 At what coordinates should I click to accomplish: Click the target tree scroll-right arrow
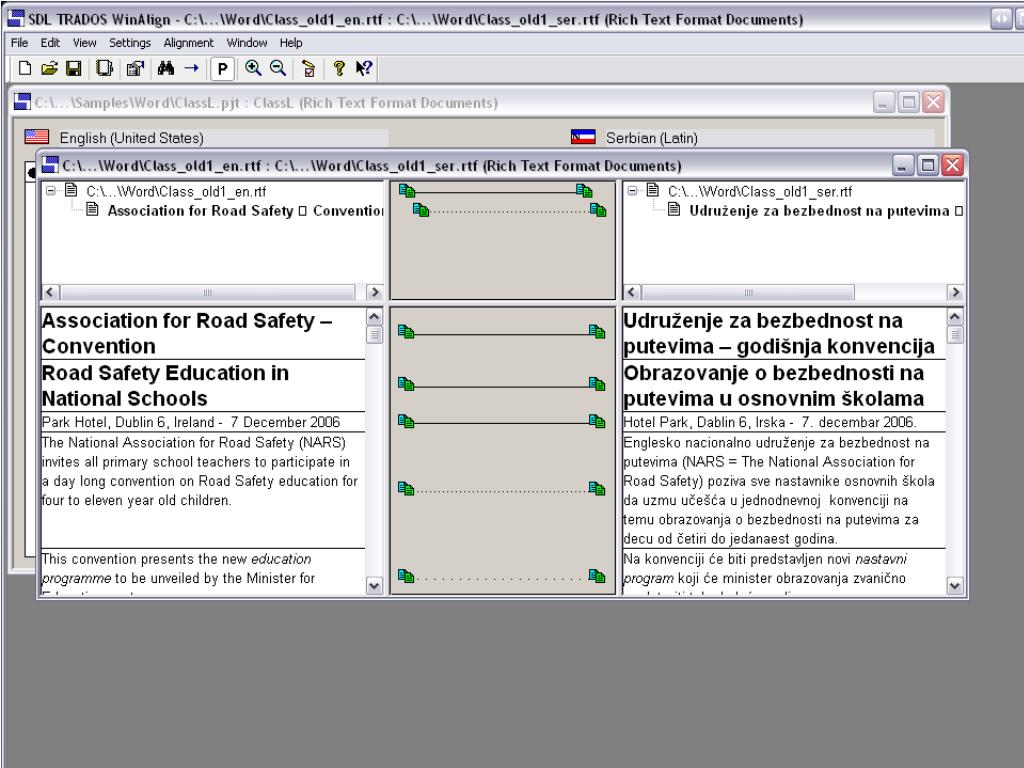955,292
